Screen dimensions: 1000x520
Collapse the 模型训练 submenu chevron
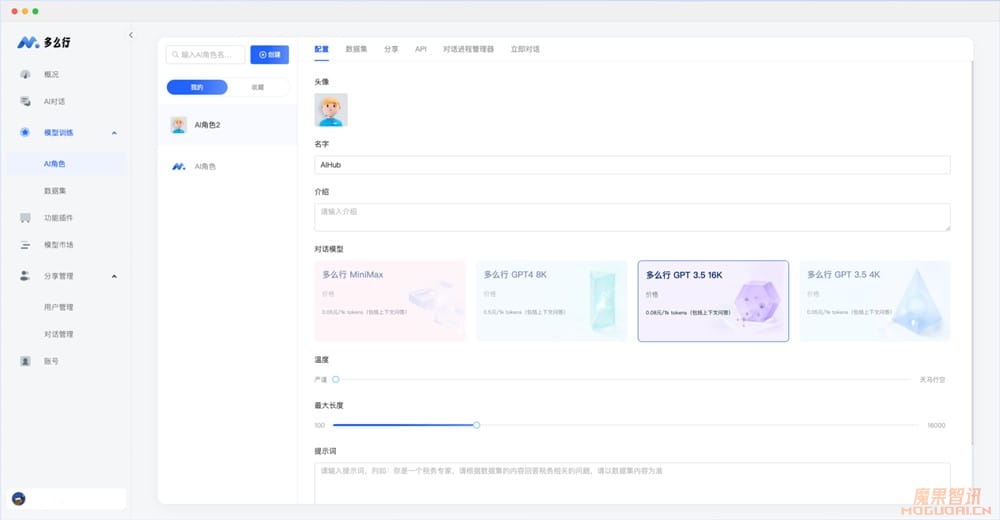coord(114,133)
